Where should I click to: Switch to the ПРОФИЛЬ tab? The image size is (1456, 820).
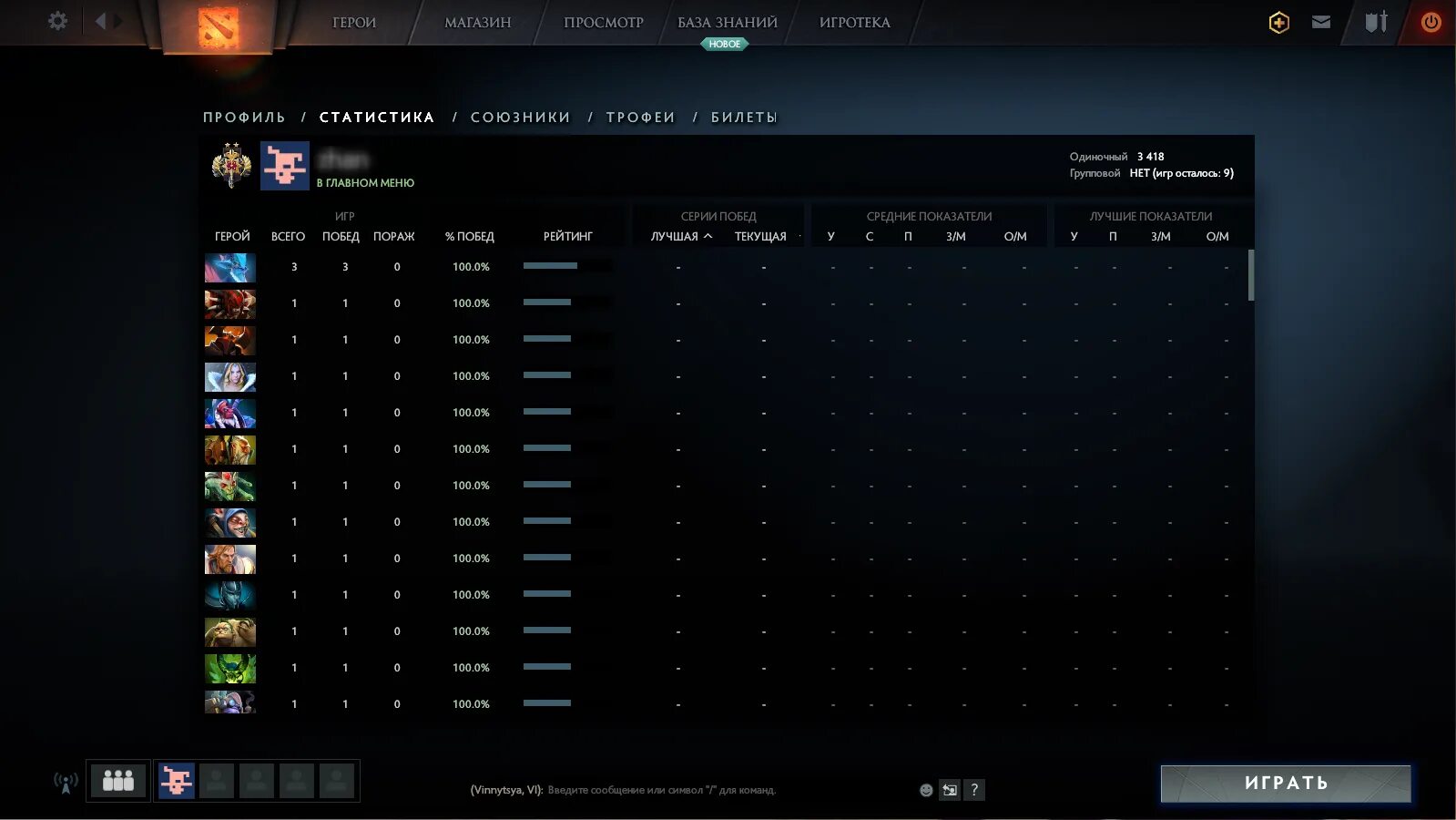(x=244, y=118)
